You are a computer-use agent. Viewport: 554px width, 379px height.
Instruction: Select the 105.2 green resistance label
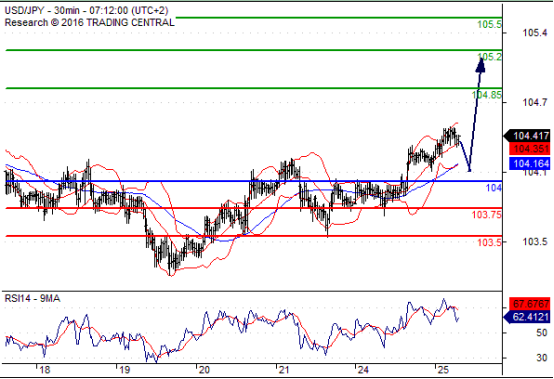coord(489,57)
